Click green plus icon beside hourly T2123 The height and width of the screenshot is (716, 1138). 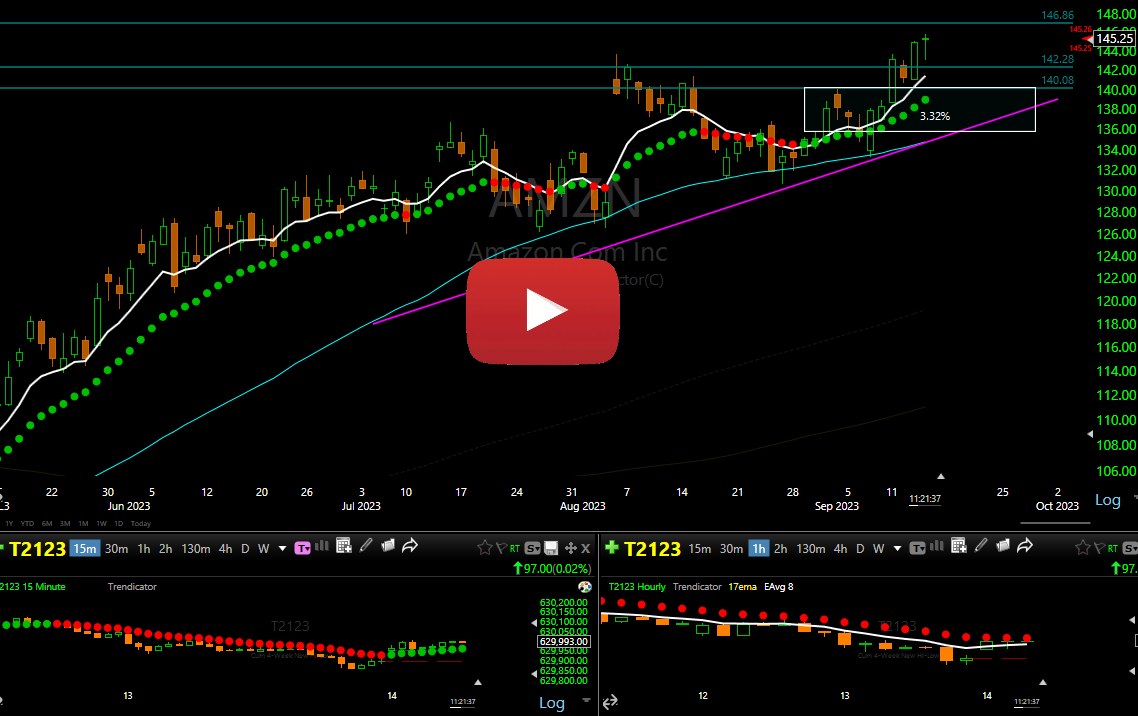pos(612,548)
